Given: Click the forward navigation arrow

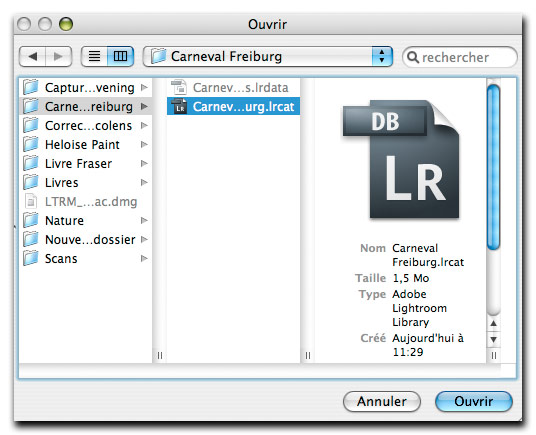Looking at the screenshot, I should [x=58, y=56].
